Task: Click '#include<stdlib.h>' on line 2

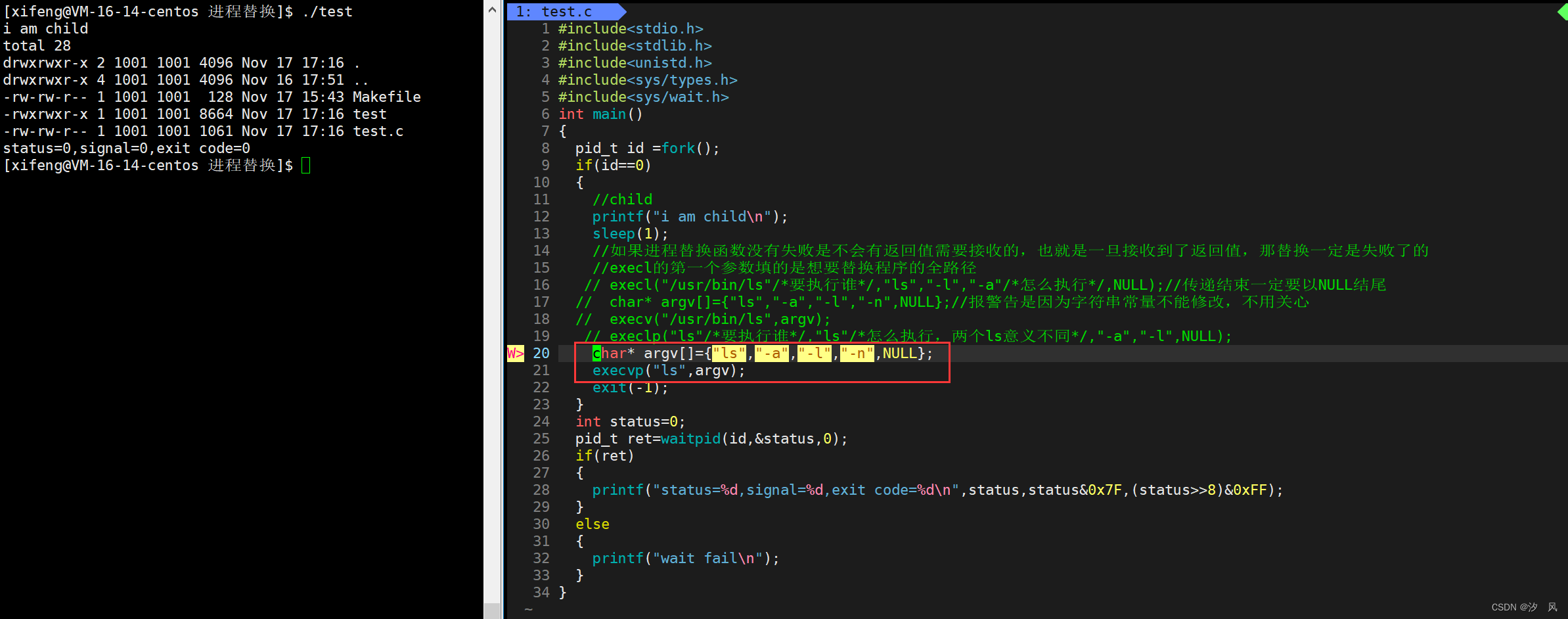Action: point(635,46)
